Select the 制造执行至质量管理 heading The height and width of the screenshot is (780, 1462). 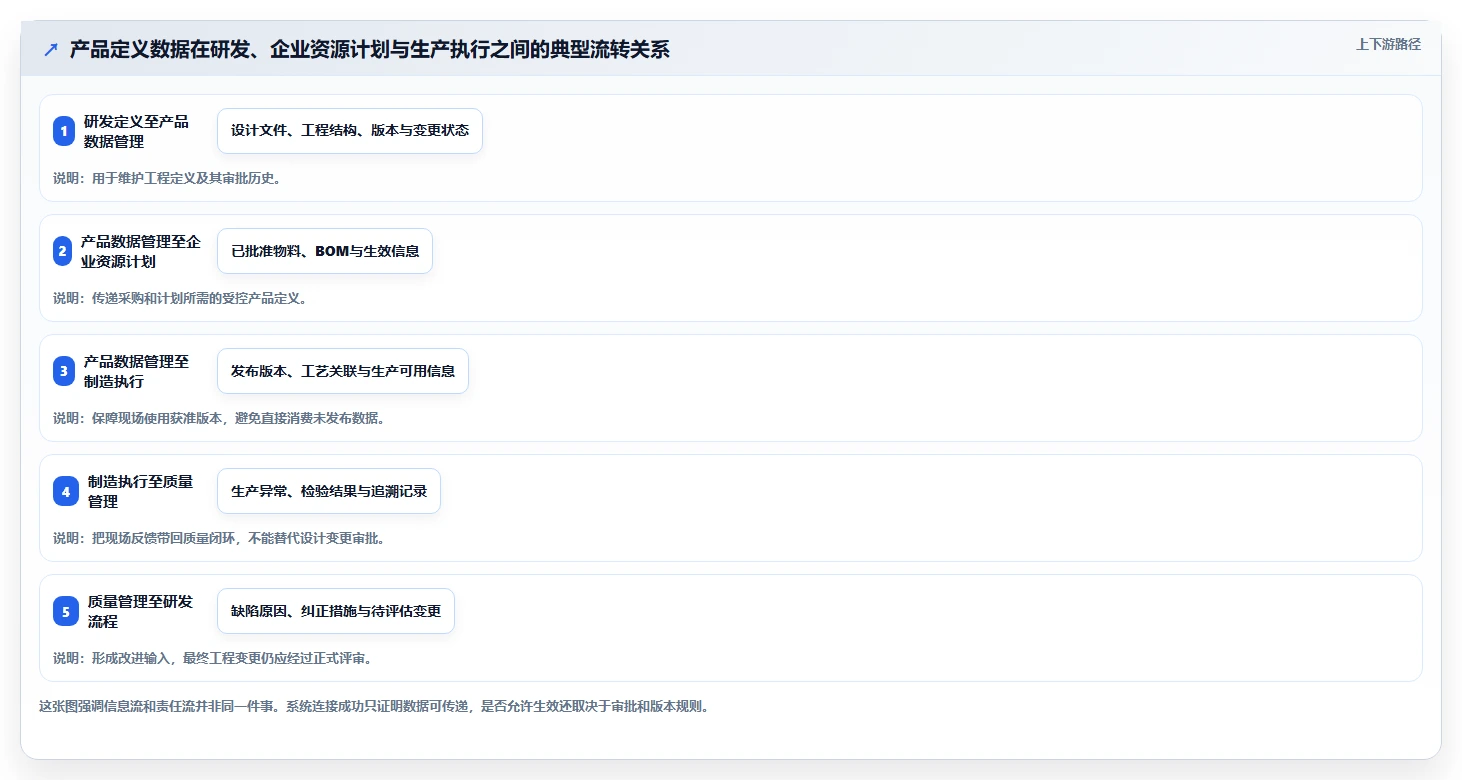[140, 491]
